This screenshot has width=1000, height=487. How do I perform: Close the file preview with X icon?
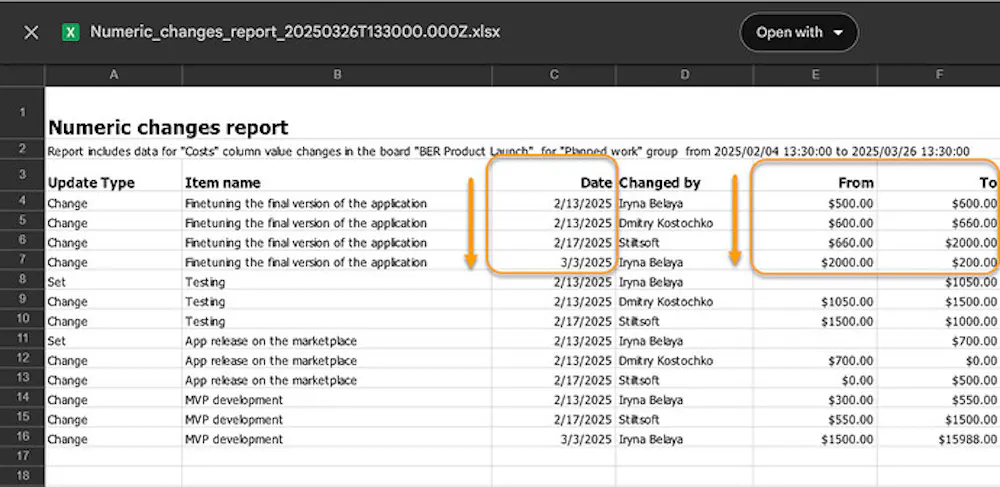tap(31, 32)
